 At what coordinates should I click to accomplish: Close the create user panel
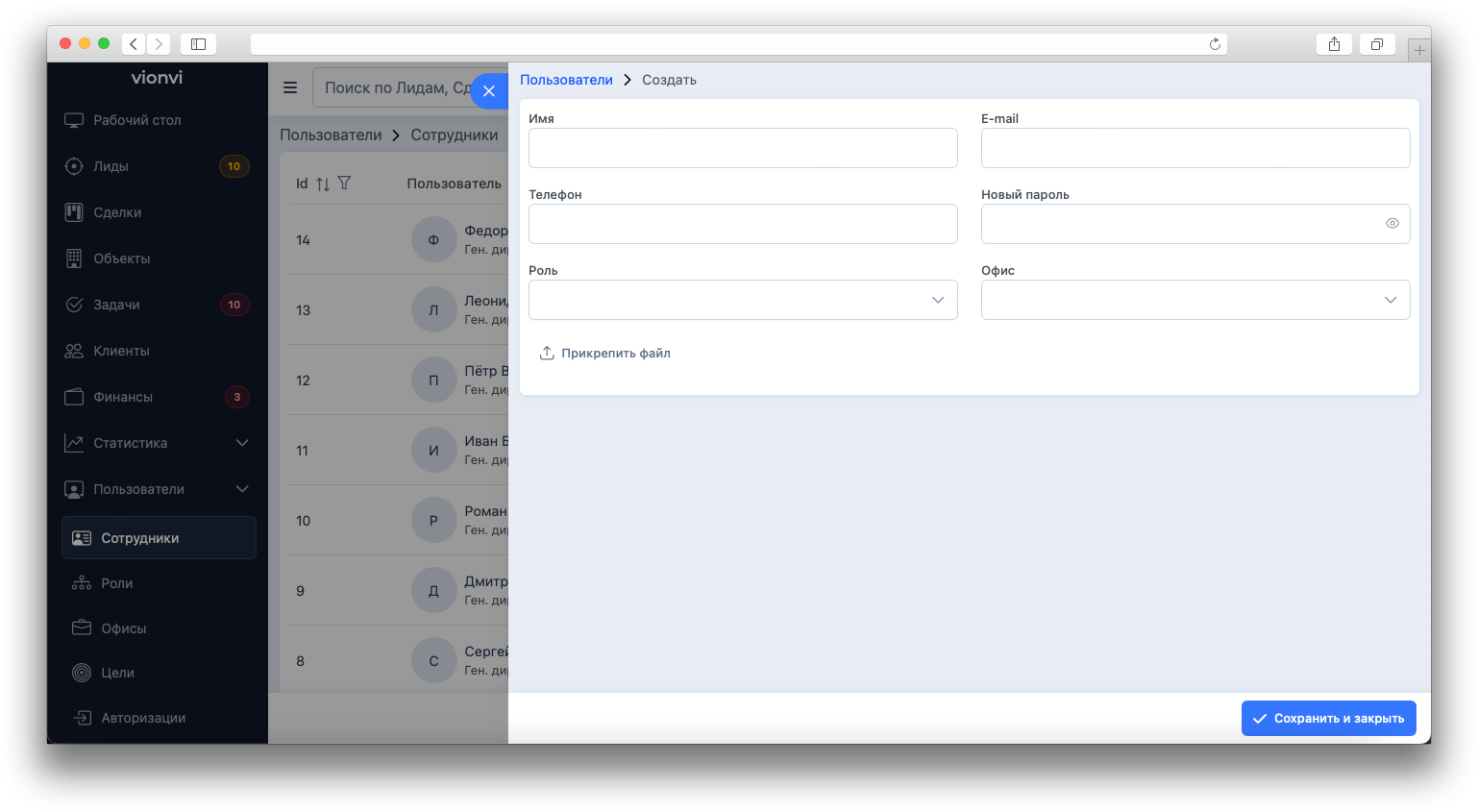click(489, 91)
